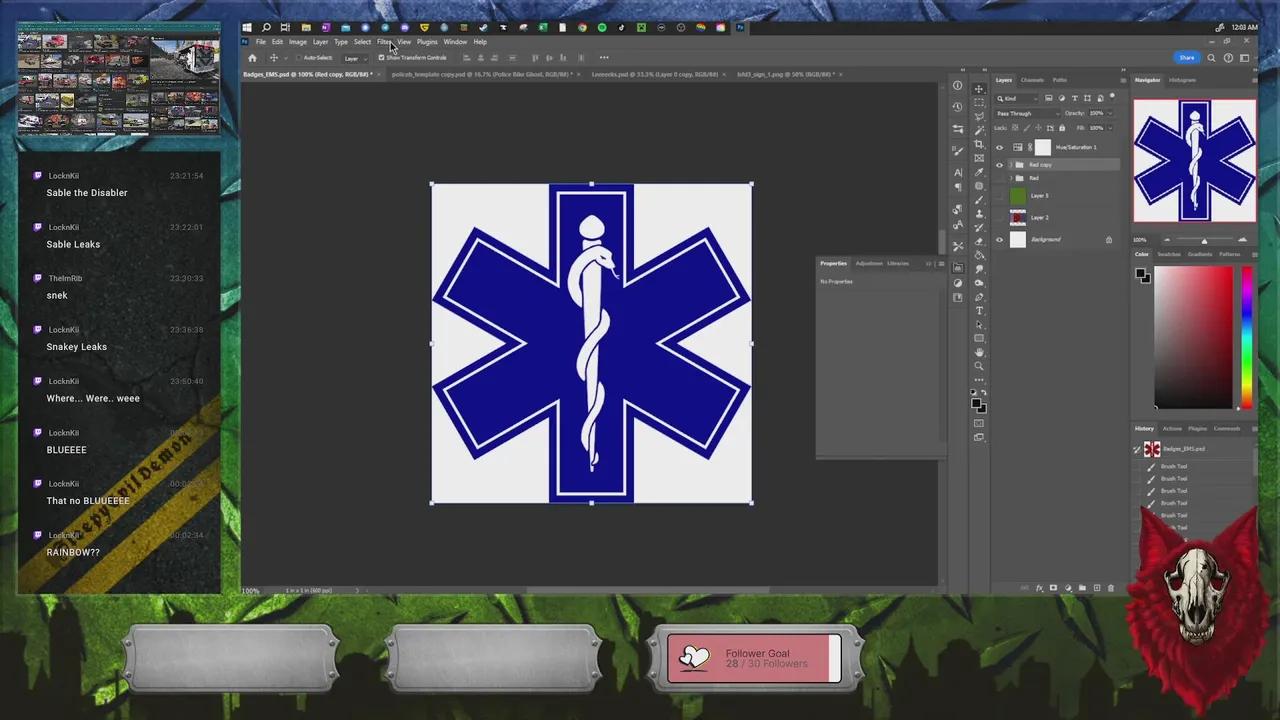
Task: Select the Hand tool
Action: pyautogui.click(x=979, y=353)
